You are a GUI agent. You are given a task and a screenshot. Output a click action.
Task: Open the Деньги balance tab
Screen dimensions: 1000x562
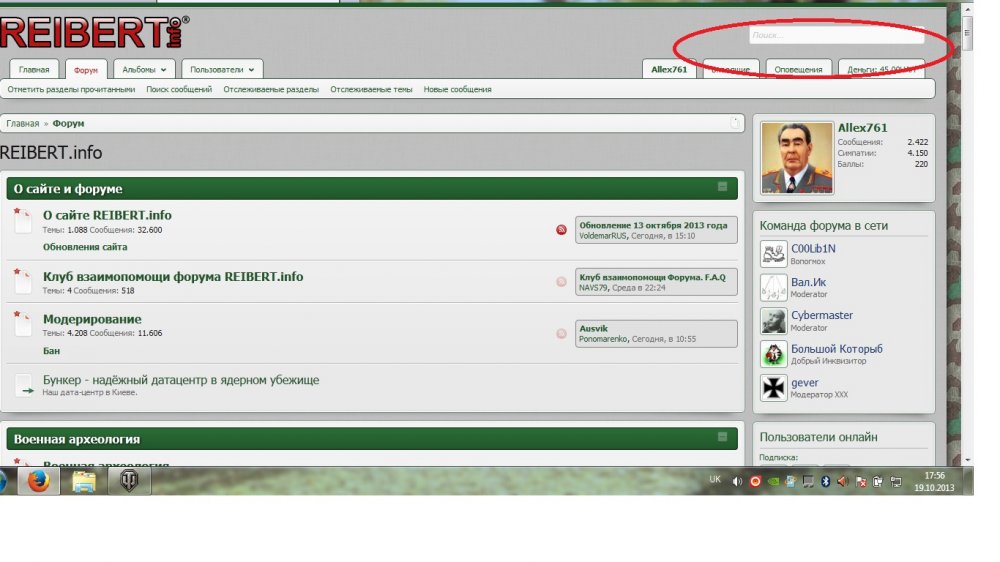881,70
